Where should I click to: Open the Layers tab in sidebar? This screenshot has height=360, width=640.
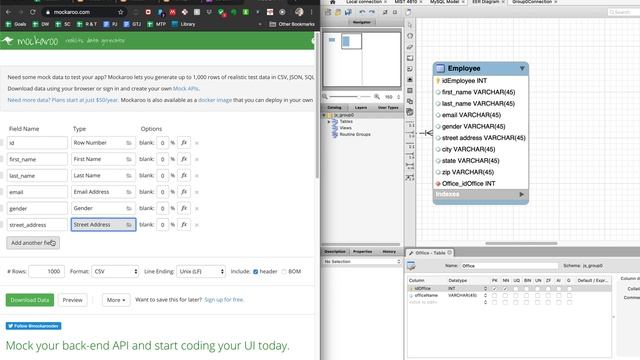click(361, 108)
